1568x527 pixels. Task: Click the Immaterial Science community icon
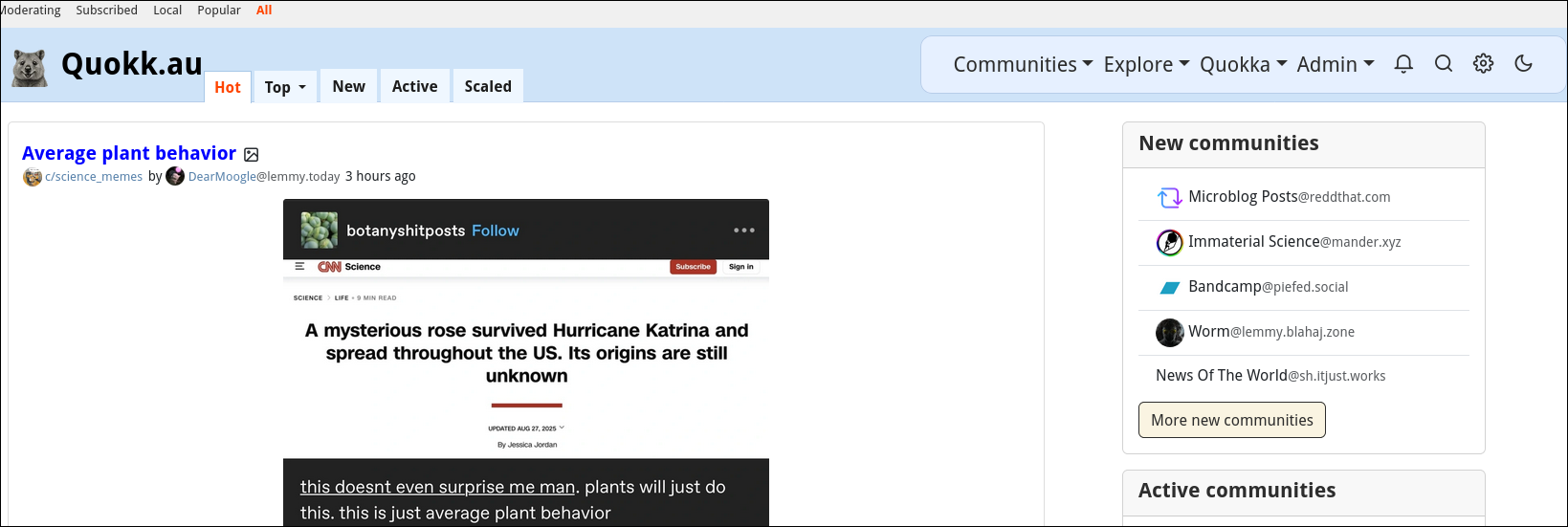pyautogui.click(x=1169, y=242)
